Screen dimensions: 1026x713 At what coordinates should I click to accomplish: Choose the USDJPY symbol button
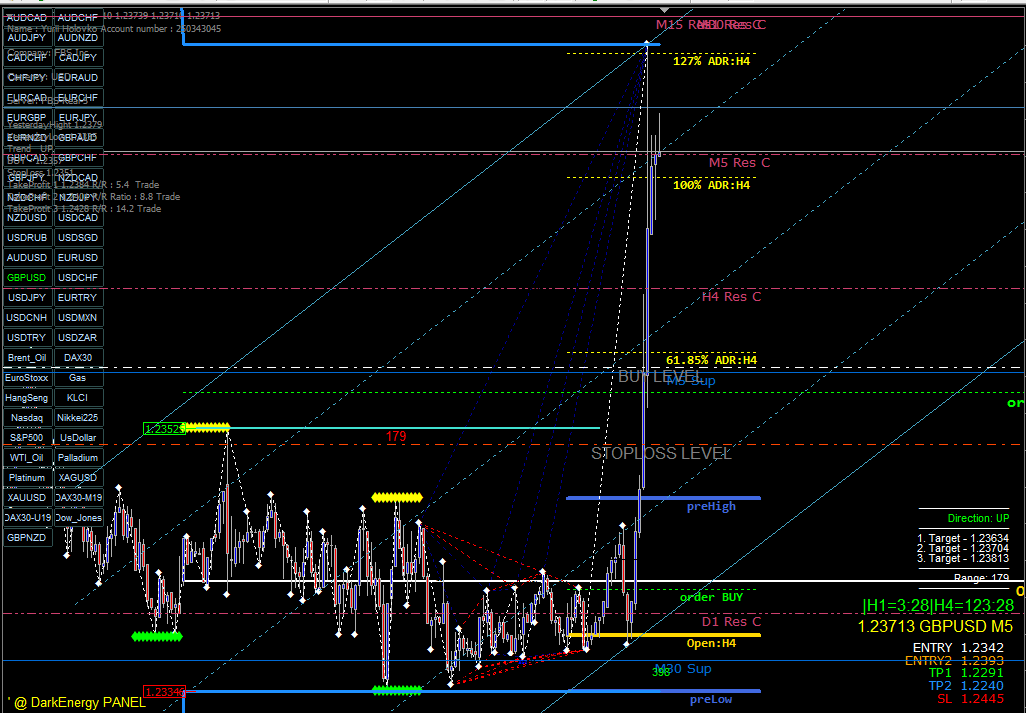click(x=27, y=298)
